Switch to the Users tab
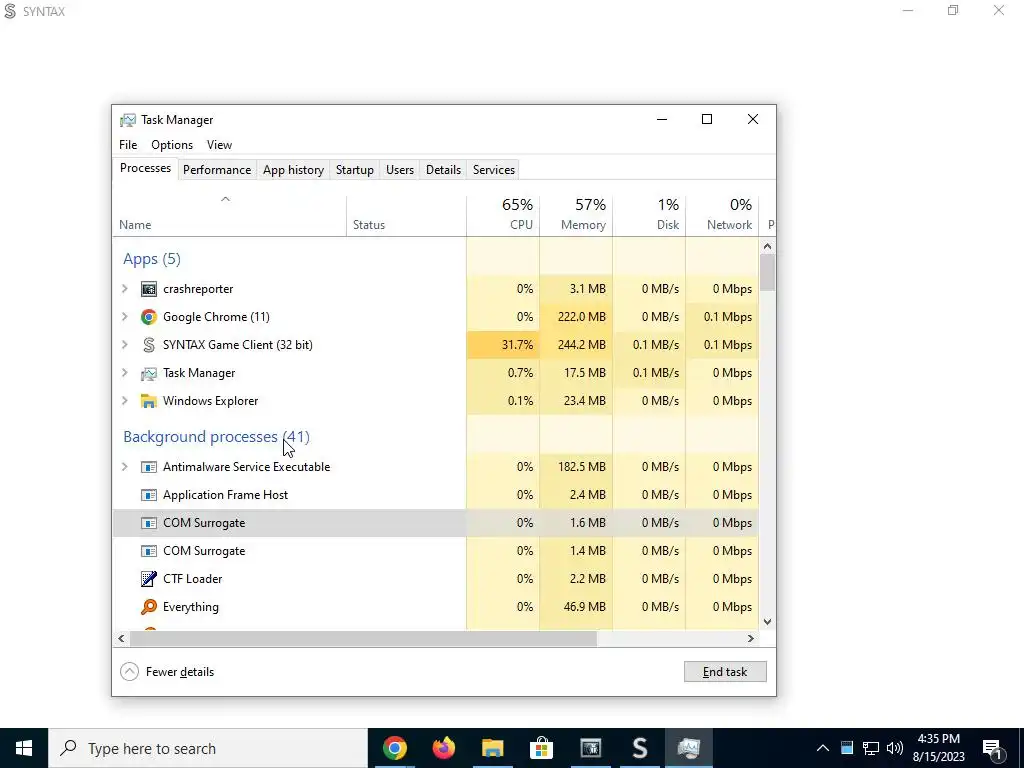The image size is (1024, 768). tap(400, 170)
